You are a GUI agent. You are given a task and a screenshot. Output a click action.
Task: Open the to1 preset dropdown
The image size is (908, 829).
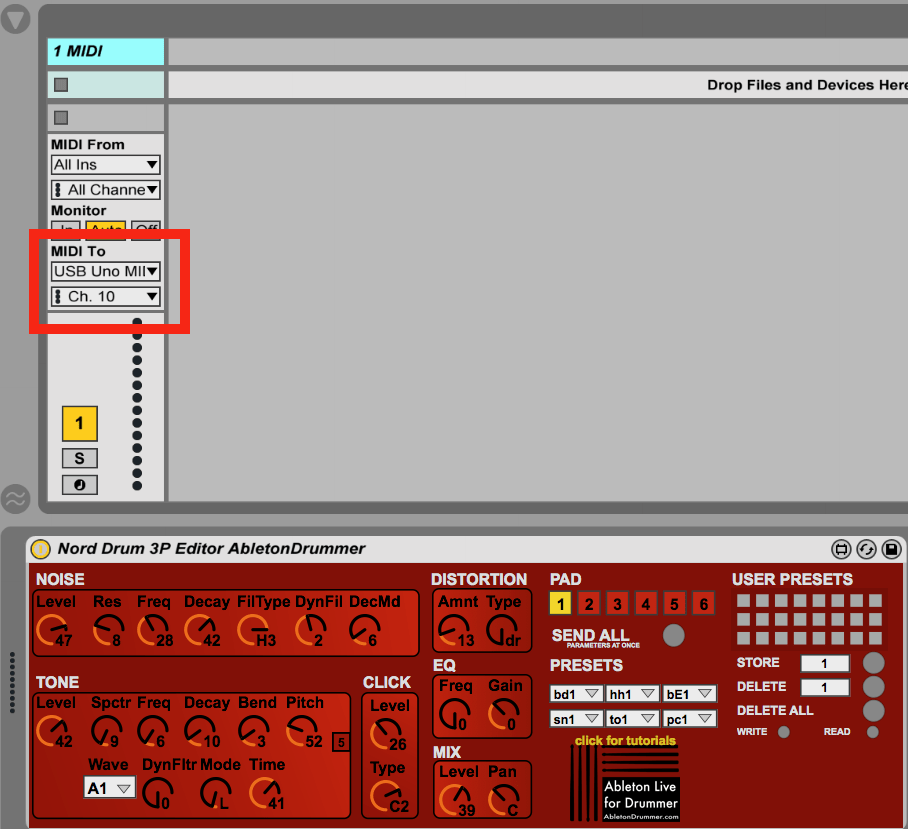[632, 719]
